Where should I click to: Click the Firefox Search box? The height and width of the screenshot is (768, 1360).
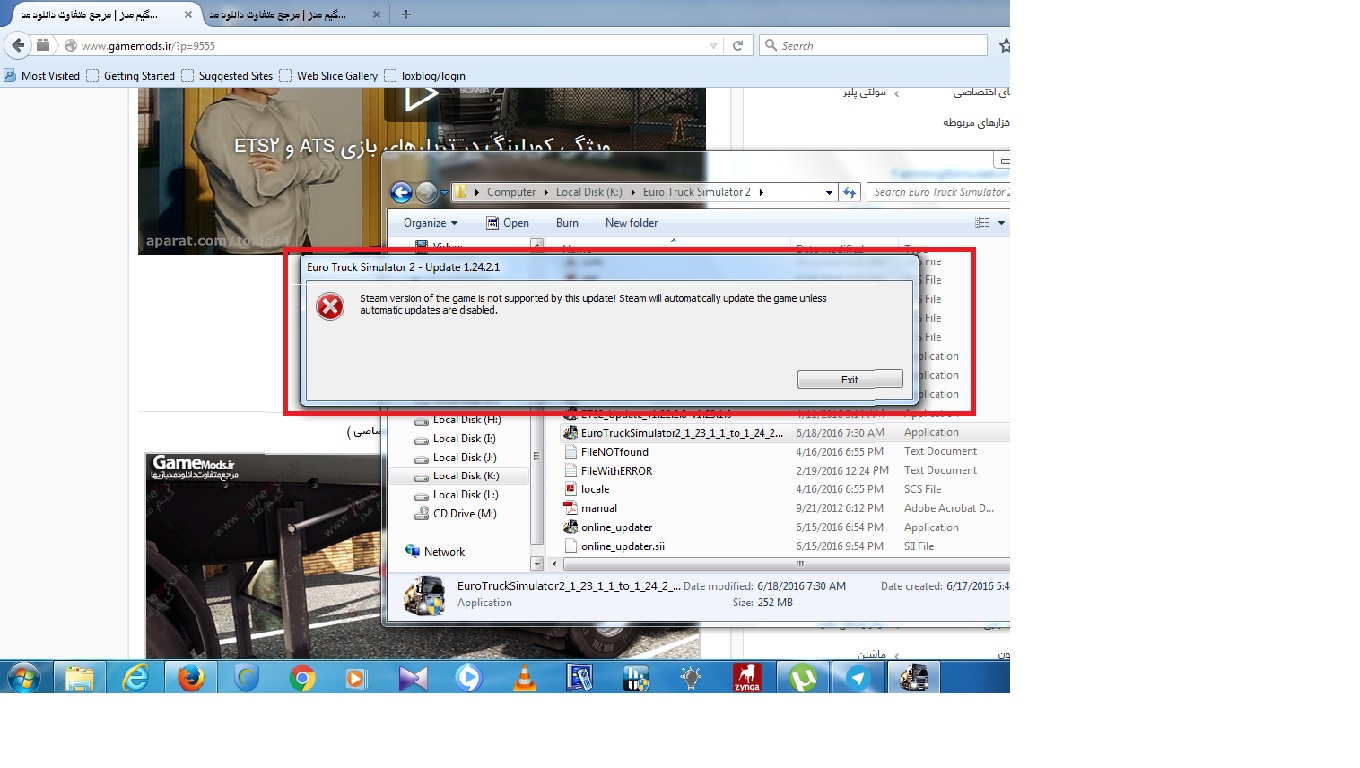point(874,46)
